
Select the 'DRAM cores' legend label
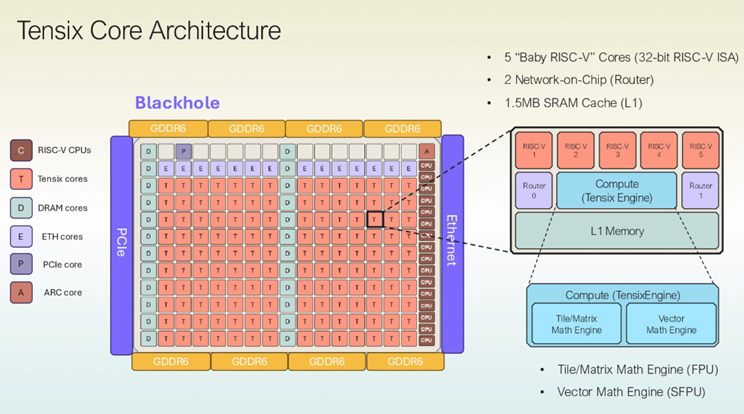pos(63,208)
